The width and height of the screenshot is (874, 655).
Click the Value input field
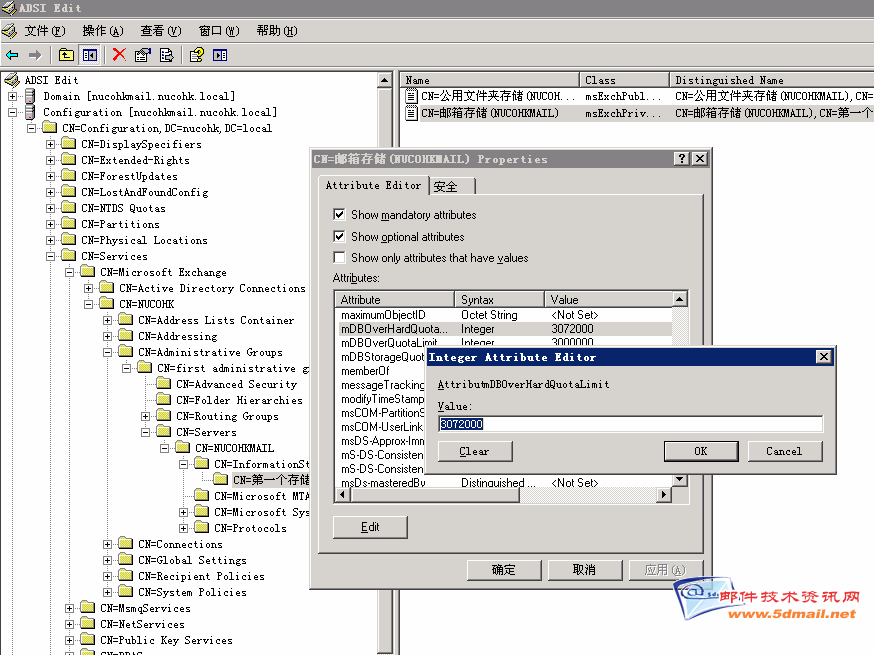630,424
